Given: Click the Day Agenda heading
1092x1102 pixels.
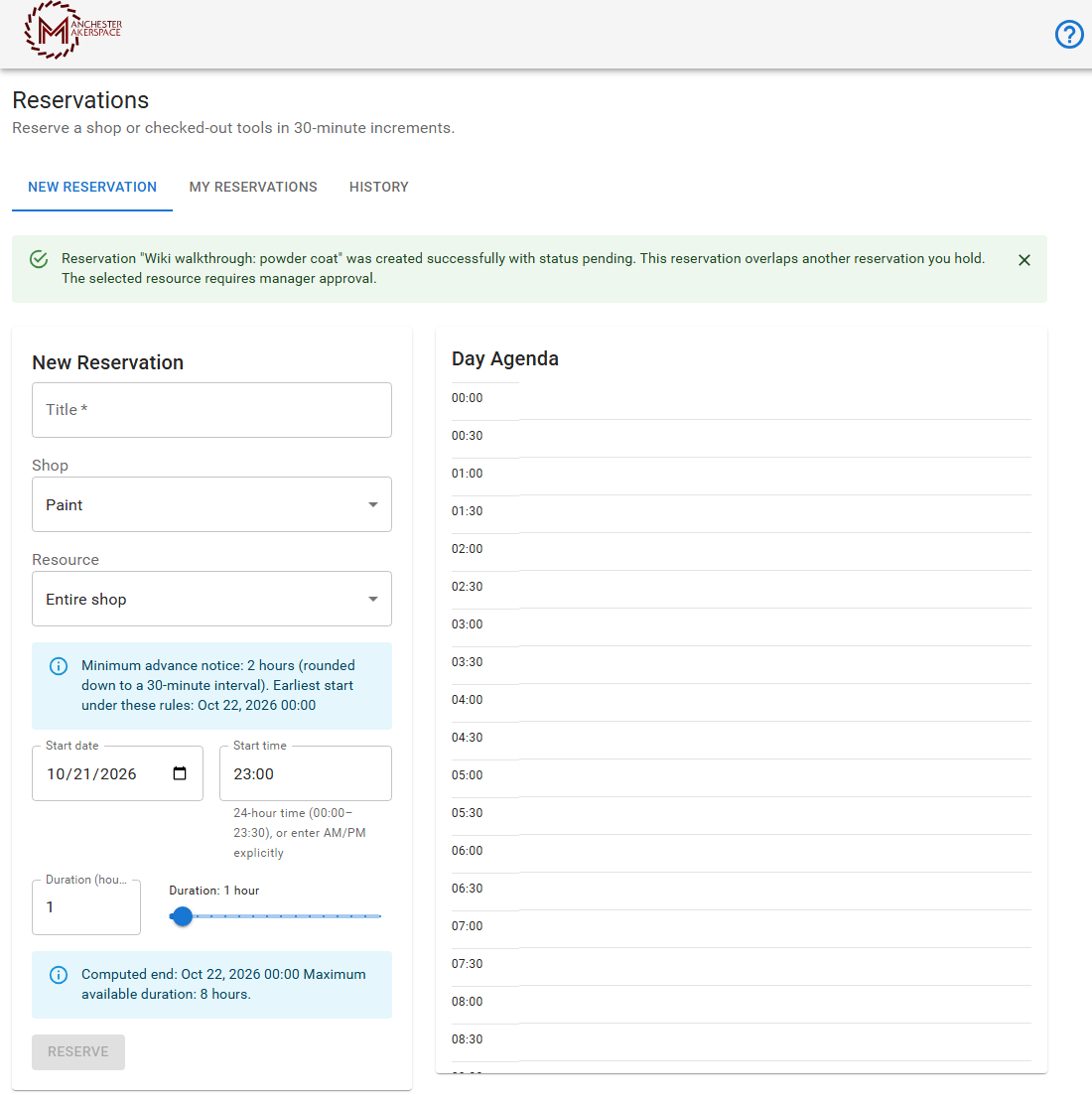Looking at the screenshot, I should tap(505, 359).
